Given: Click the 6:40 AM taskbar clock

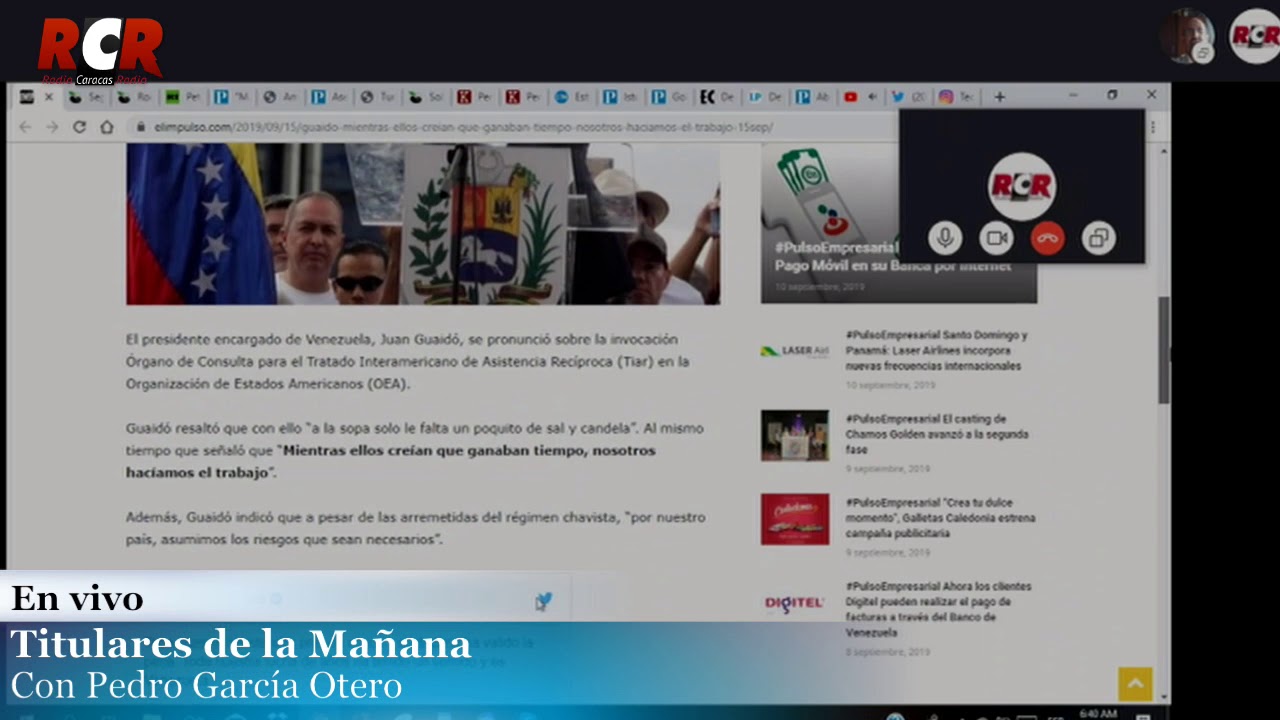Looking at the screenshot, I should 1098,714.
